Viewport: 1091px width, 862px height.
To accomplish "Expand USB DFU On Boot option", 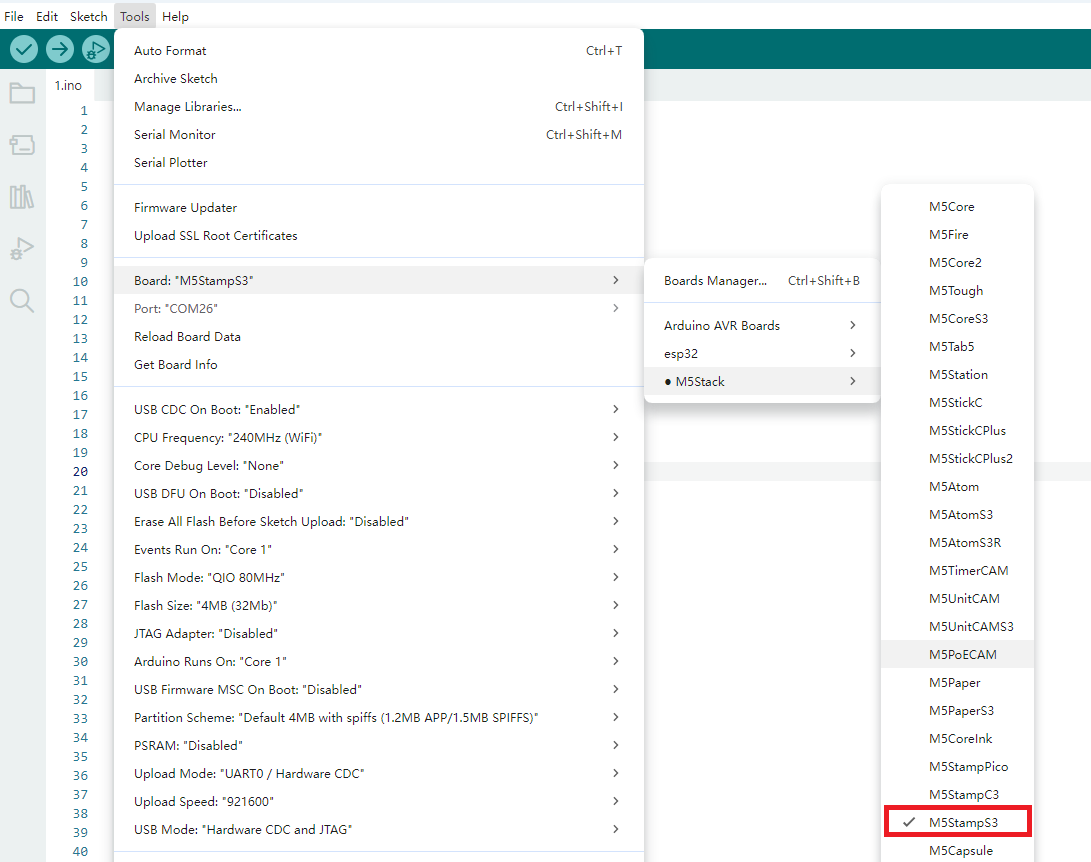I will pos(379,493).
